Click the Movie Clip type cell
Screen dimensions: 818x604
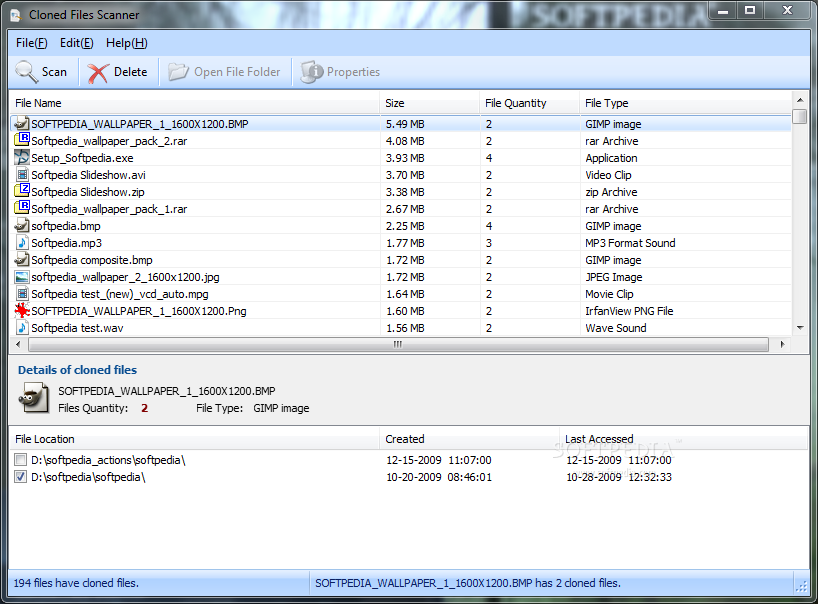click(609, 294)
